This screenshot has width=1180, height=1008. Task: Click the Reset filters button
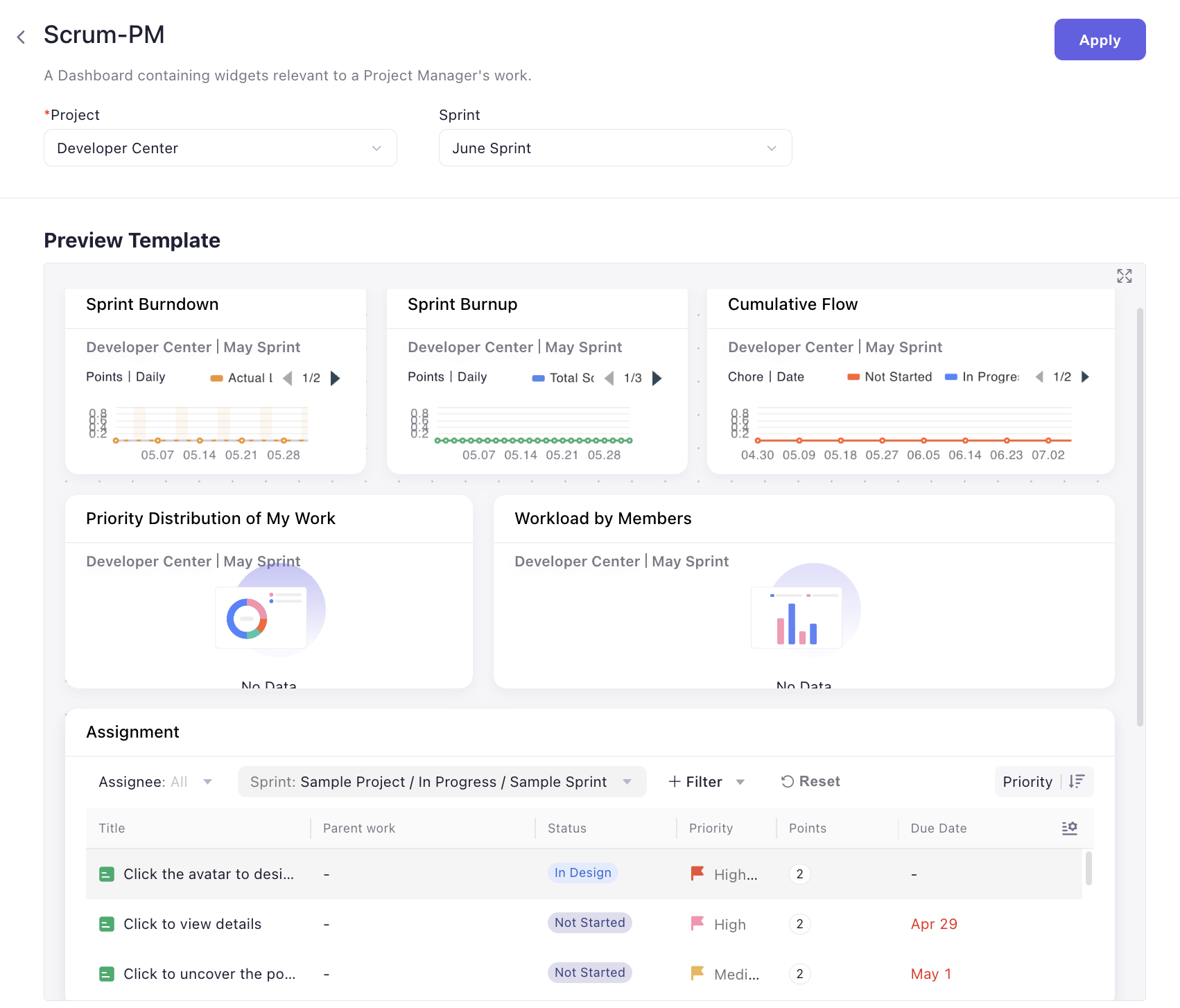810,781
